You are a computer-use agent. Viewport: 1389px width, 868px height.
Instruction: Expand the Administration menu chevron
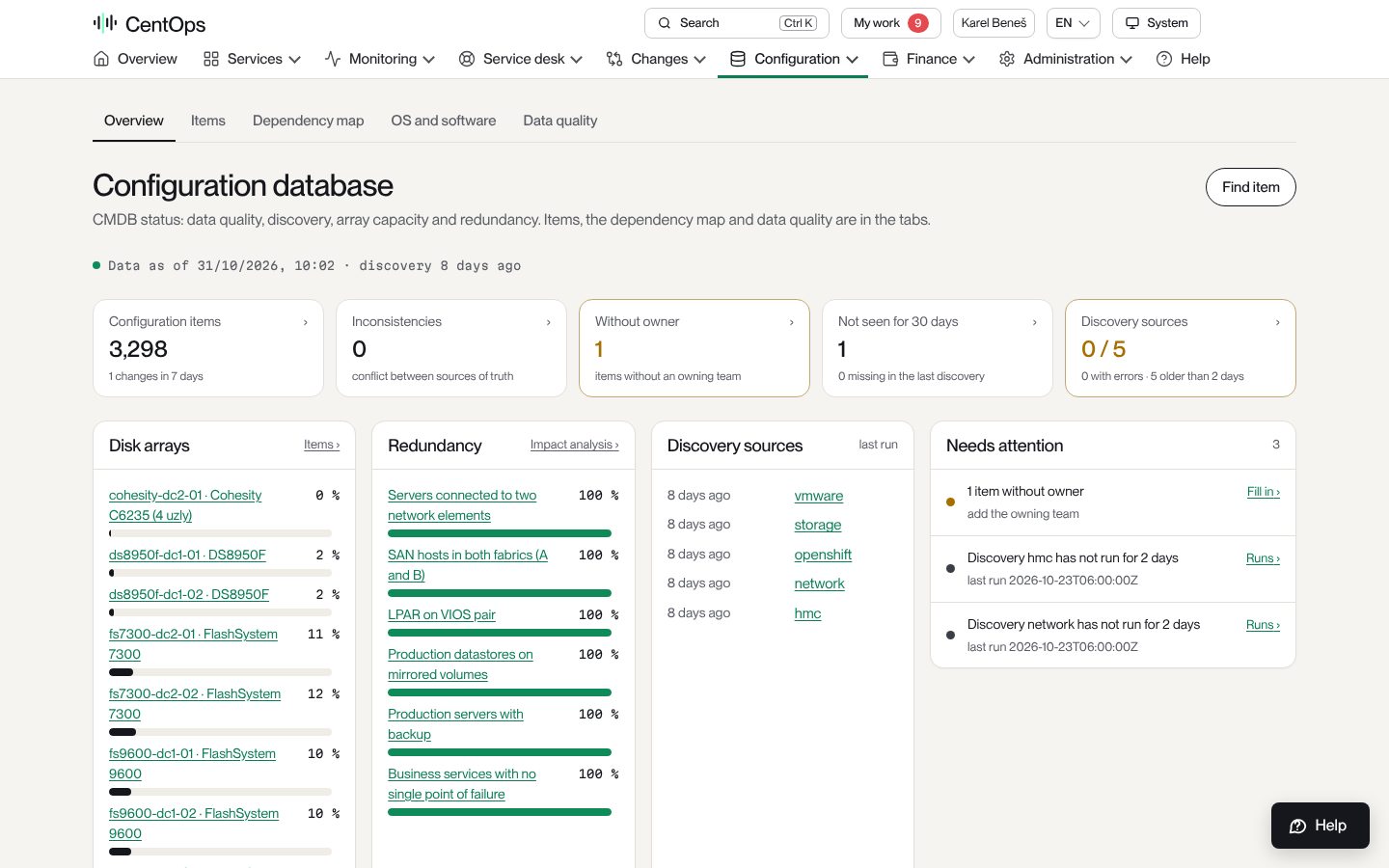tap(1127, 60)
